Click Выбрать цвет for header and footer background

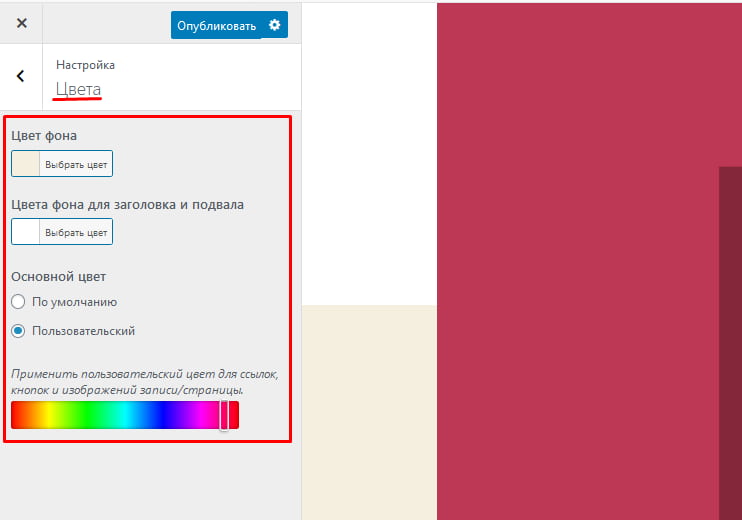point(76,232)
